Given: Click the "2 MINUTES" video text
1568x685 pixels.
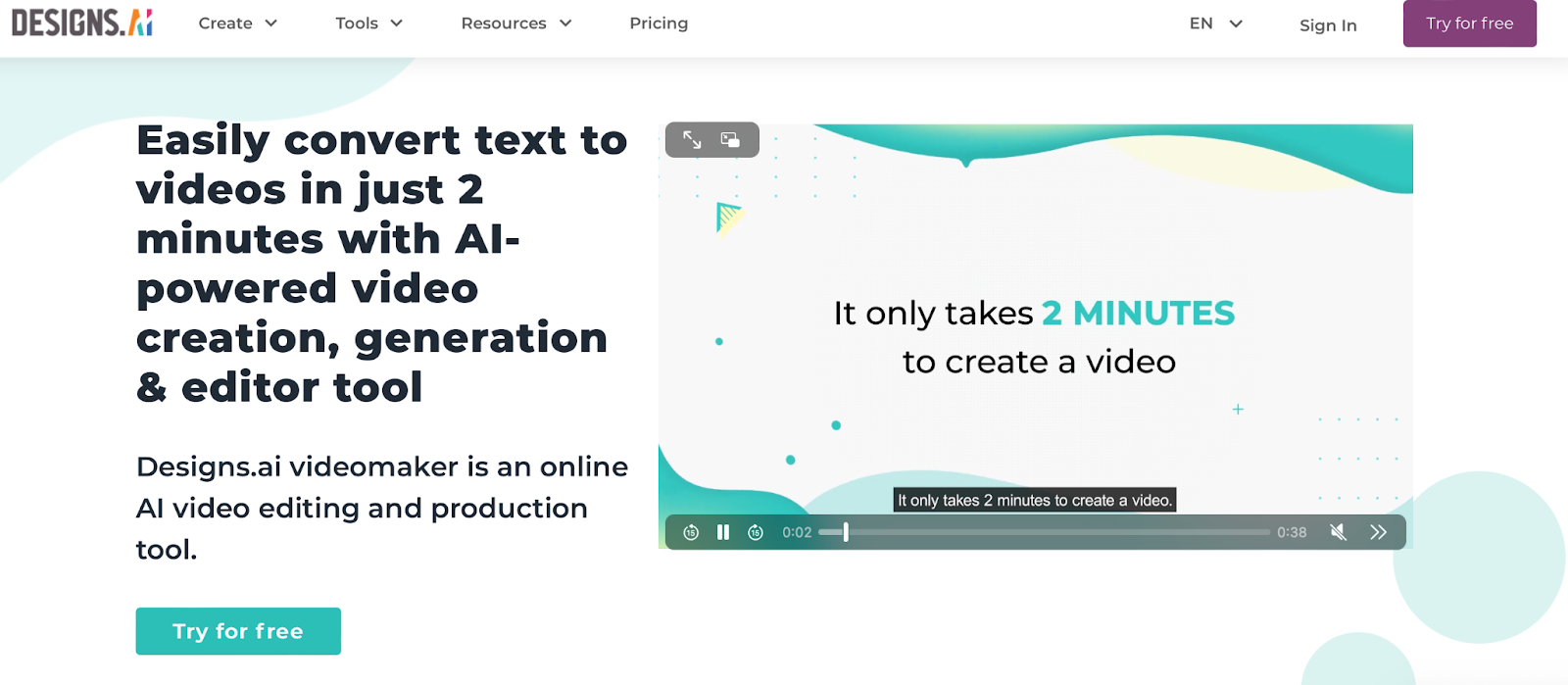Looking at the screenshot, I should 1138,313.
